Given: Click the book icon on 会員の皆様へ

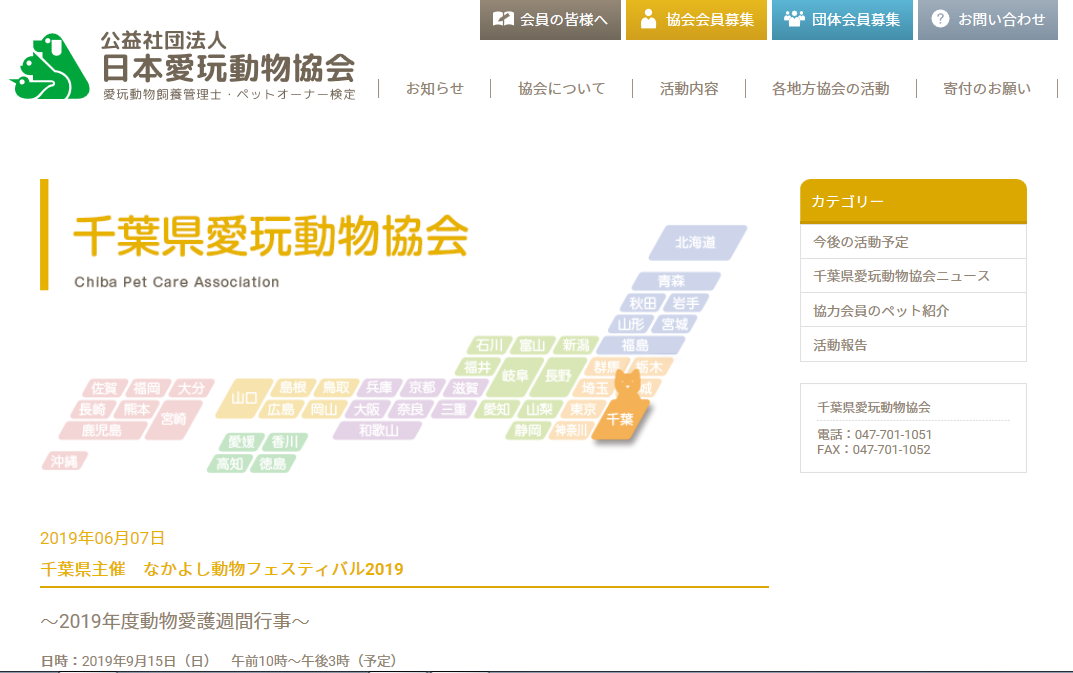Looking at the screenshot, I should [x=503, y=19].
